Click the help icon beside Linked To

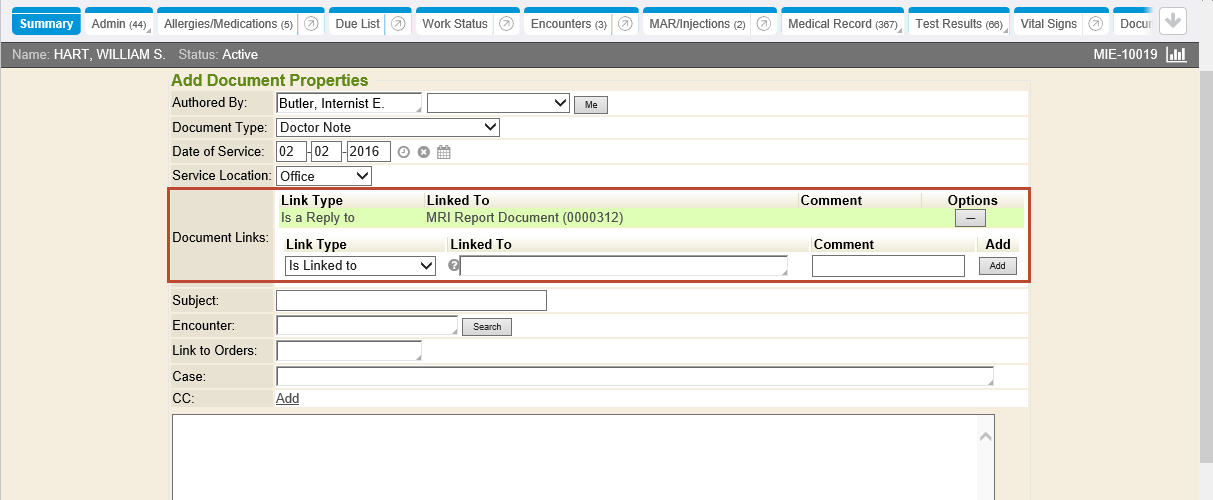[x=454, y=266]
